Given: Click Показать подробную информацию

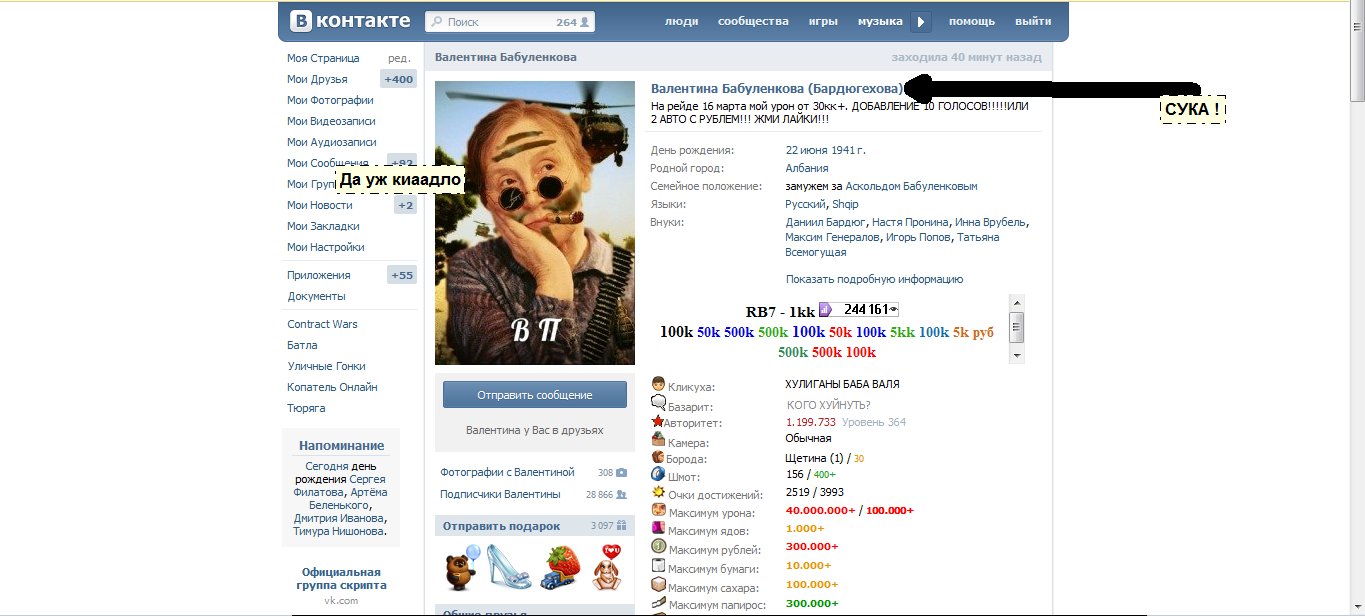Looking at the screenshot, I should pos(874,279).
